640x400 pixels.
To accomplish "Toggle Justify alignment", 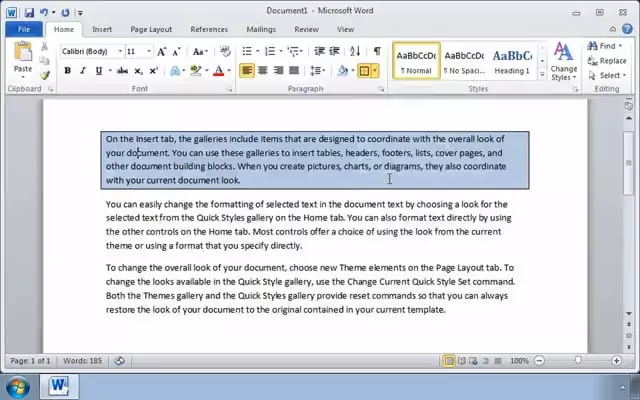I will [x=294, y=71].
